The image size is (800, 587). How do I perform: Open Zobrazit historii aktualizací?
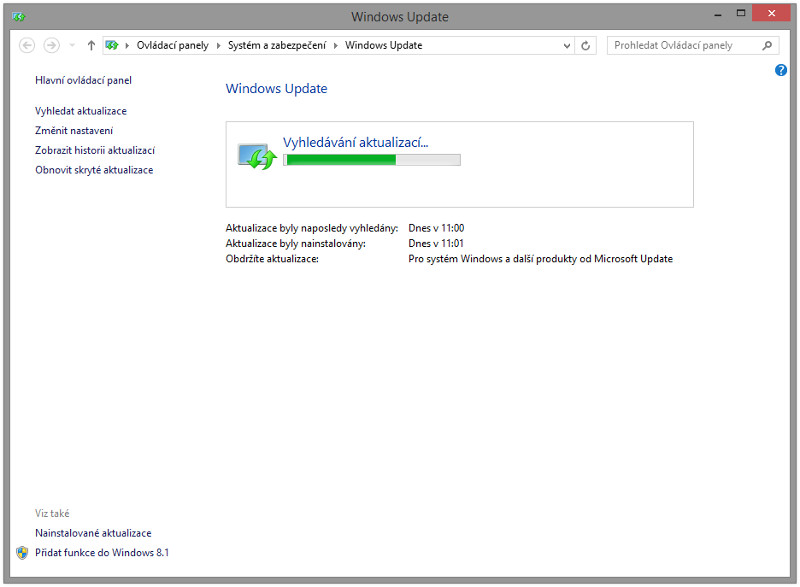[x=95, y=150]
